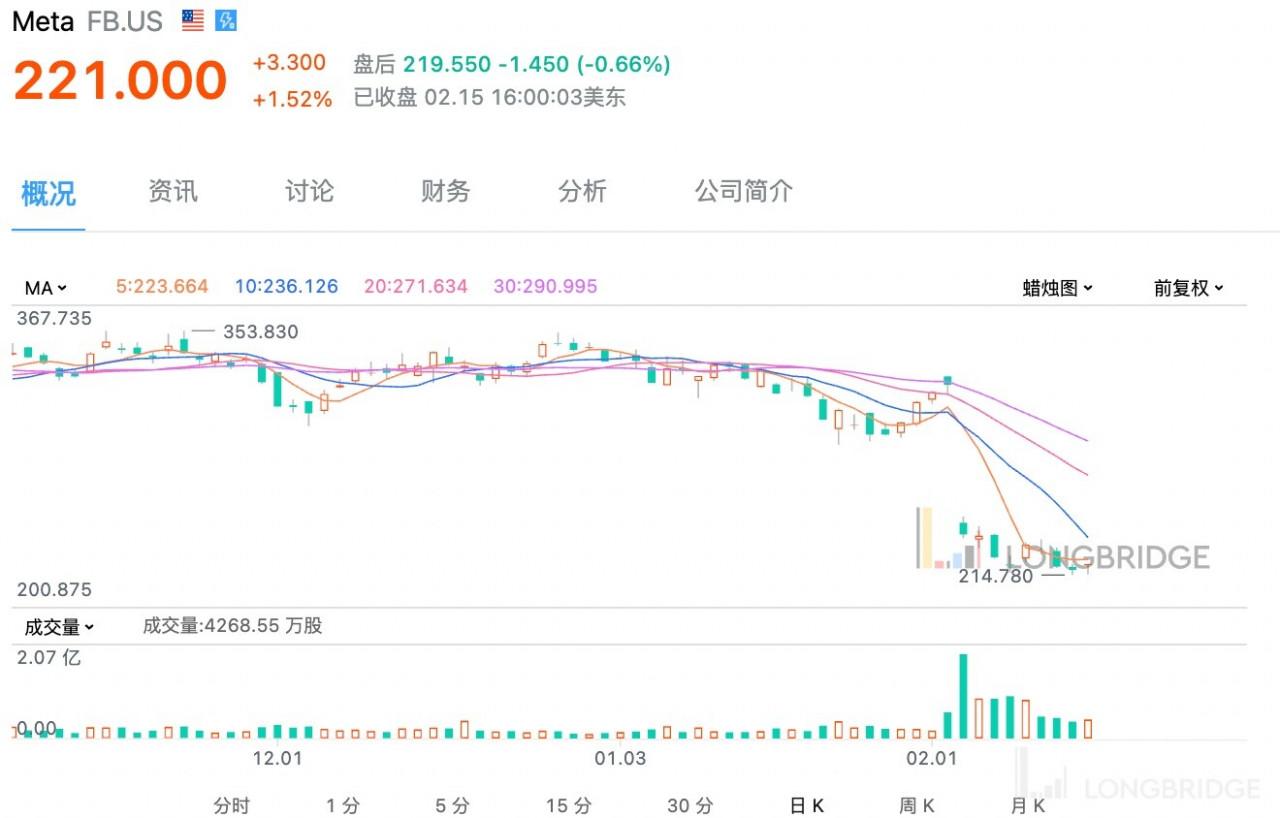
Task: Open the 公司简介 tab
Action: coord(743,191)
